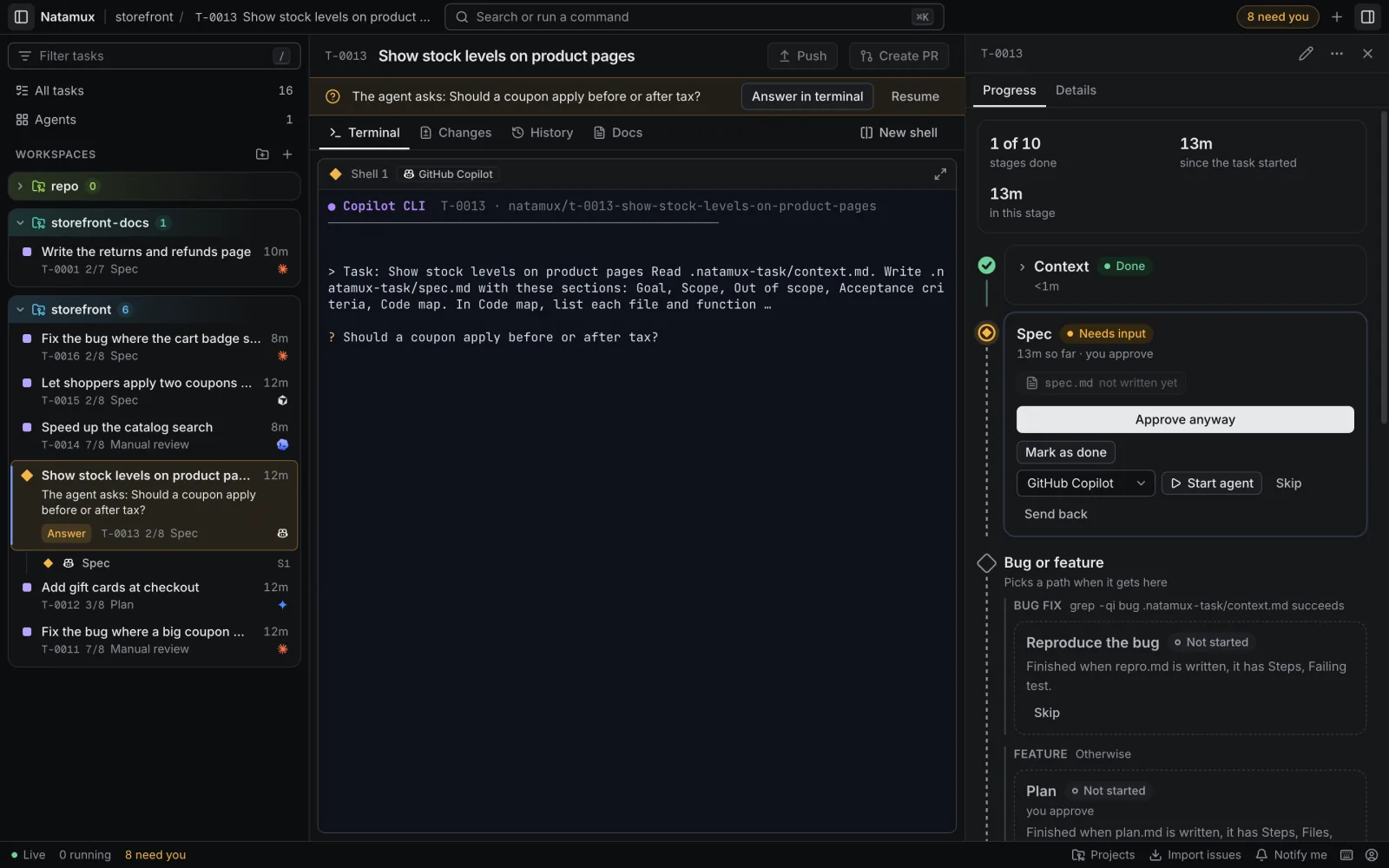Screen dimensions: 1389x868
Task: Select Agents in the sidebar
Action: (155, 120)
